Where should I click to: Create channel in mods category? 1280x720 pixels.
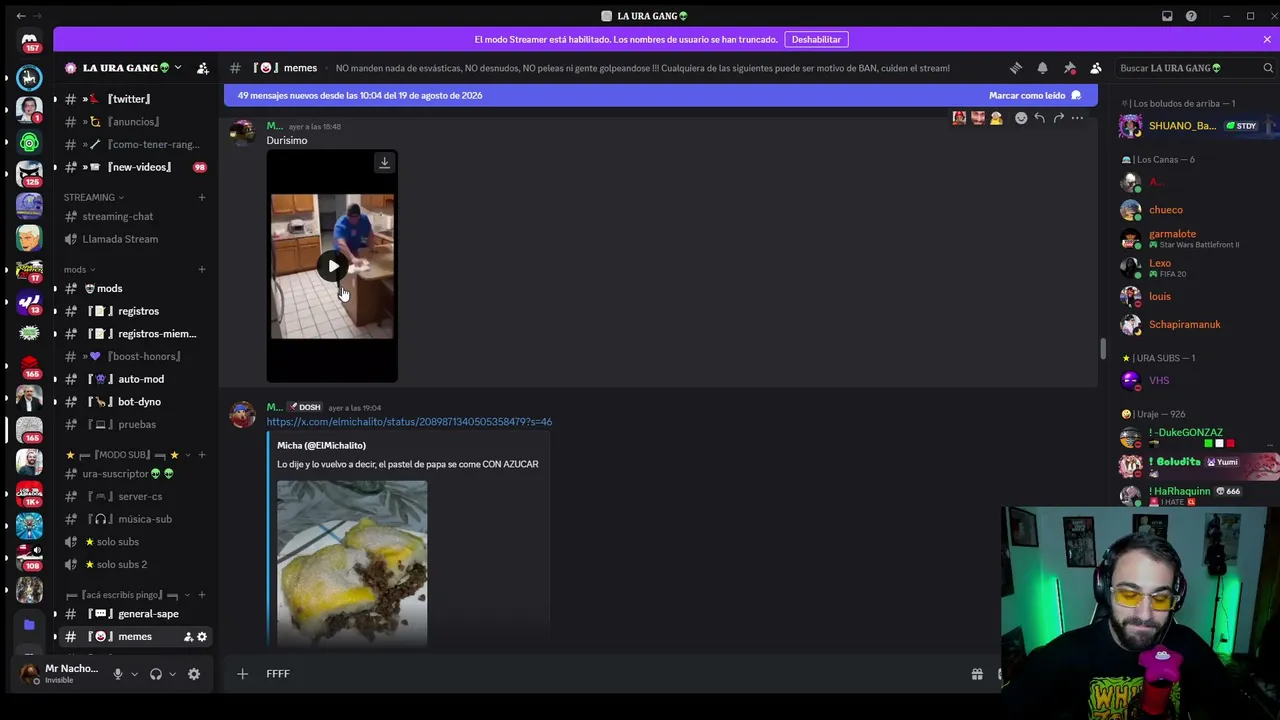point(202,269)
